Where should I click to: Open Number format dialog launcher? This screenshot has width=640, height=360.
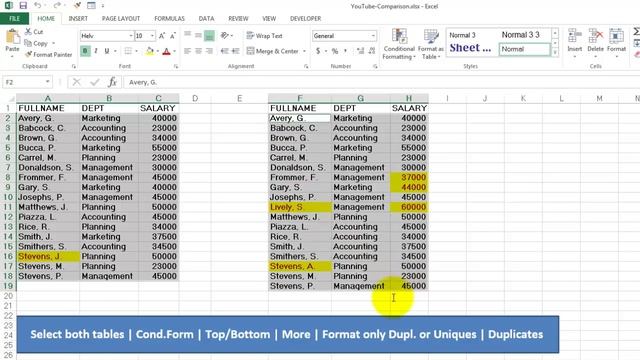point(375,66)
